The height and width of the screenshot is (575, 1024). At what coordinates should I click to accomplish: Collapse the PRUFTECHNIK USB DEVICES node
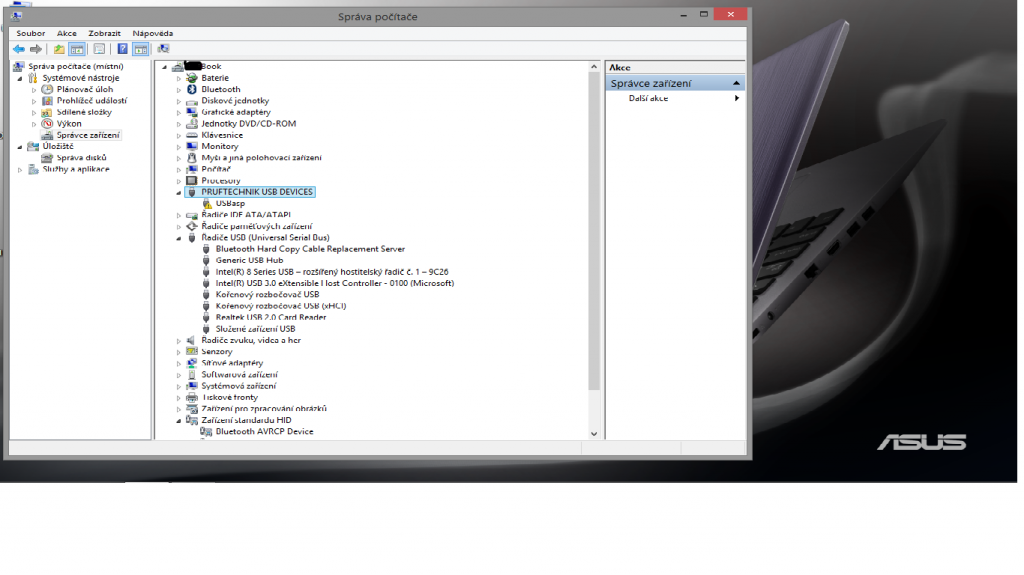(179, 192)
